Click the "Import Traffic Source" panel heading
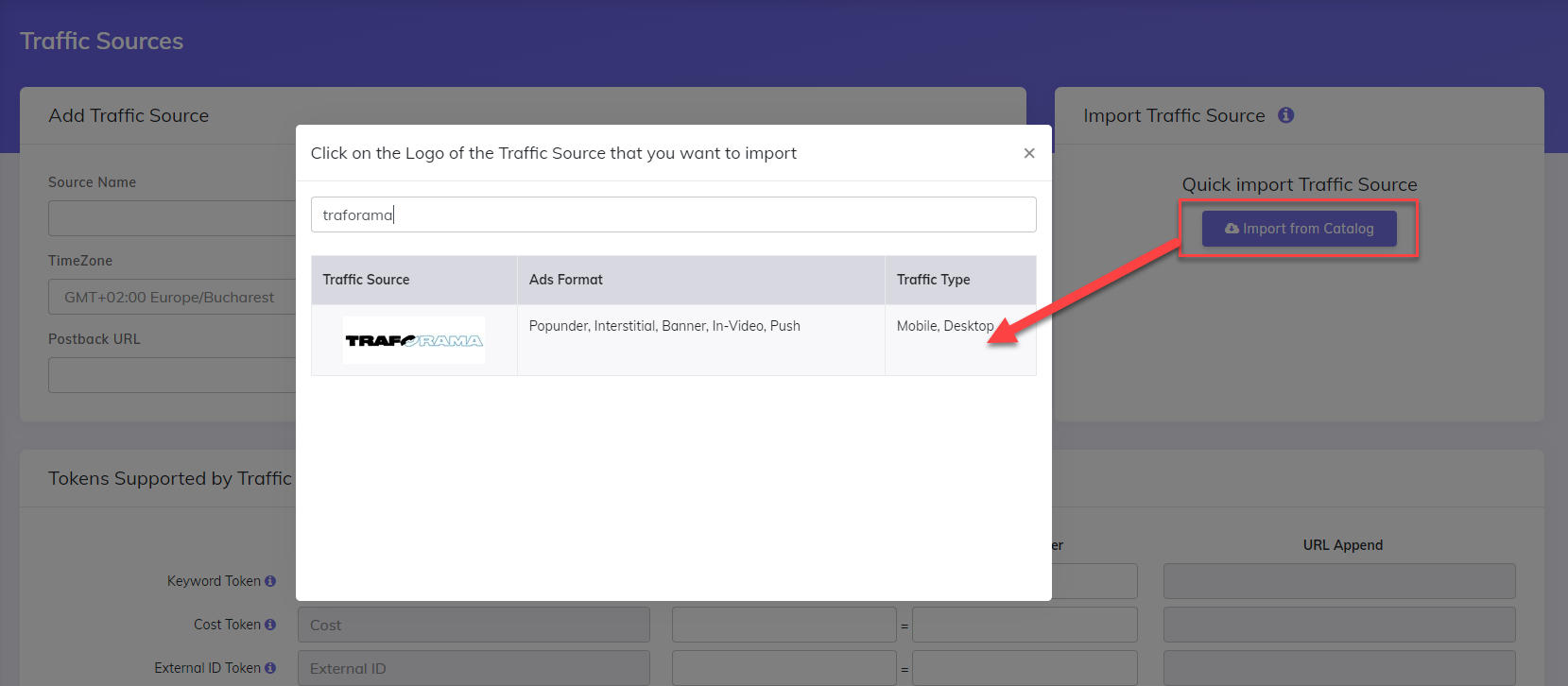 pos(1174,115)
